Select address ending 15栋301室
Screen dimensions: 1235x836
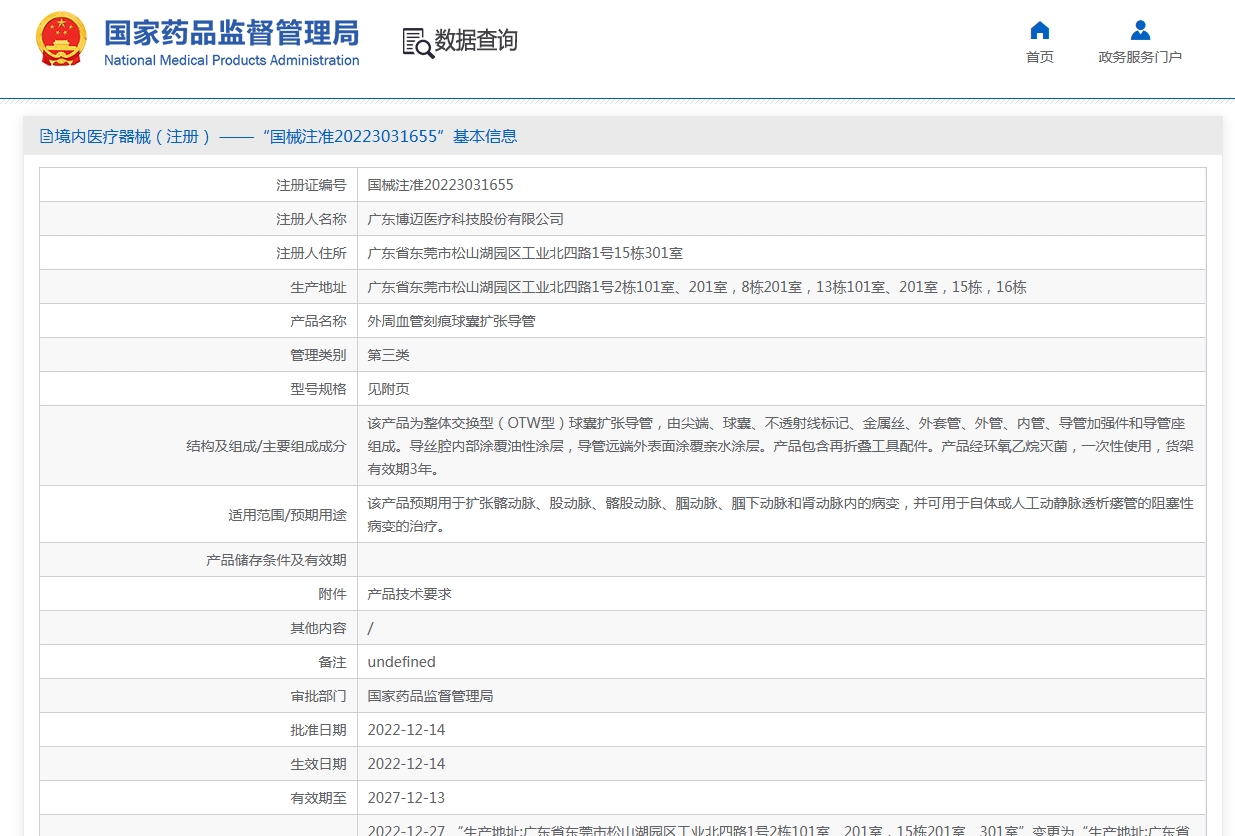[x=525, y=253]
